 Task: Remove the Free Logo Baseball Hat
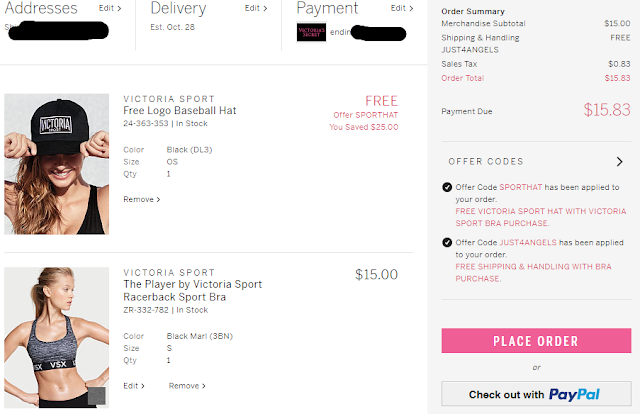[x=142, y=199]
